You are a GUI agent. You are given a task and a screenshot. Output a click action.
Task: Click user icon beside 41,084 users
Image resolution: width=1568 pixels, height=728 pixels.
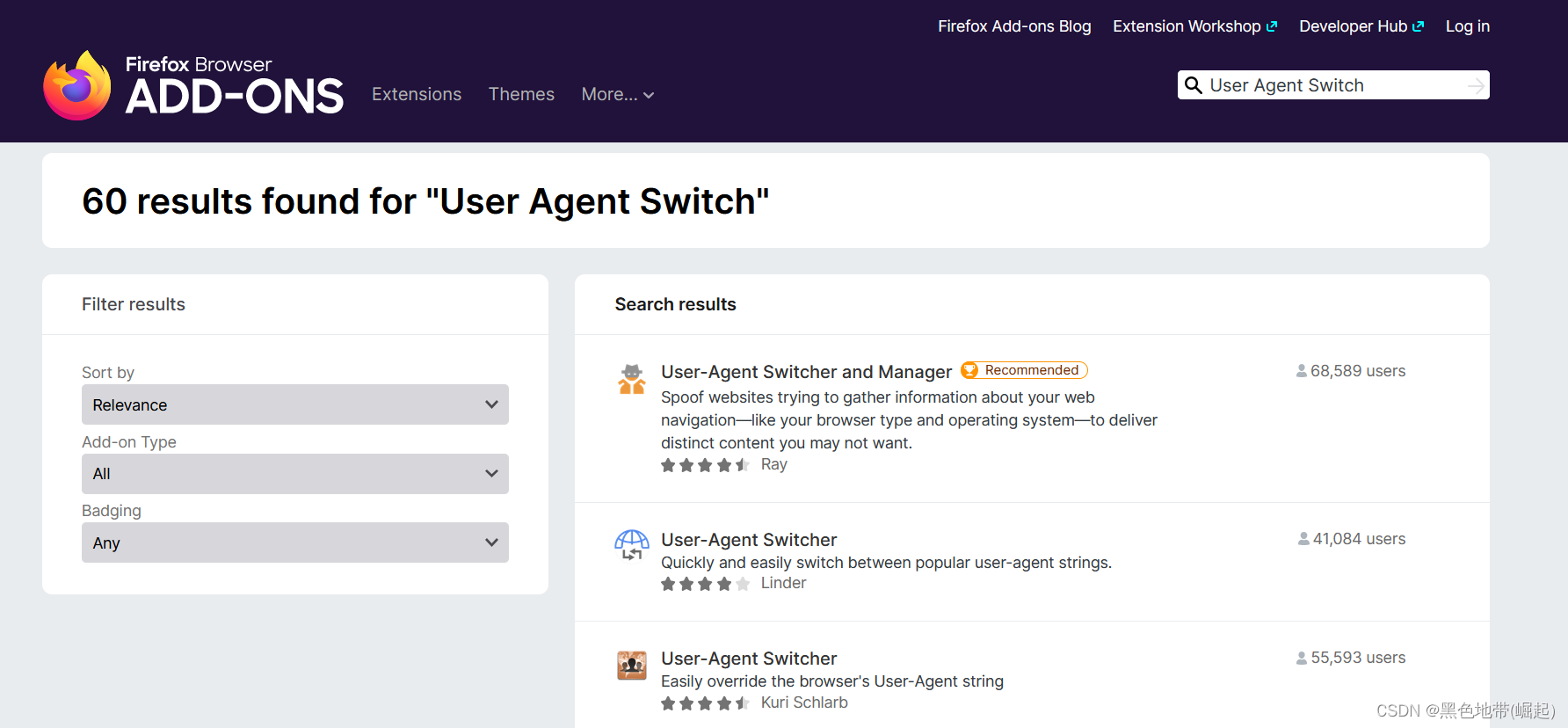coord(1304,539)
